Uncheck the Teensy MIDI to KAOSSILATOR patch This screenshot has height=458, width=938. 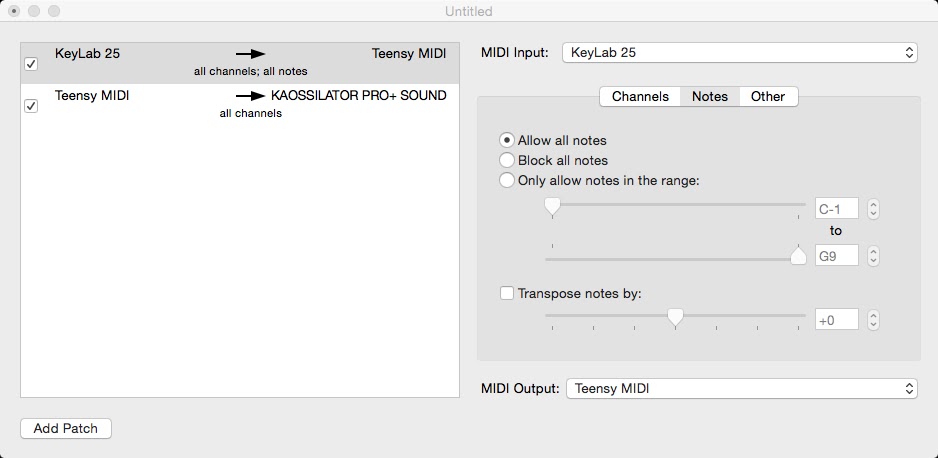(x=31, y=106)
